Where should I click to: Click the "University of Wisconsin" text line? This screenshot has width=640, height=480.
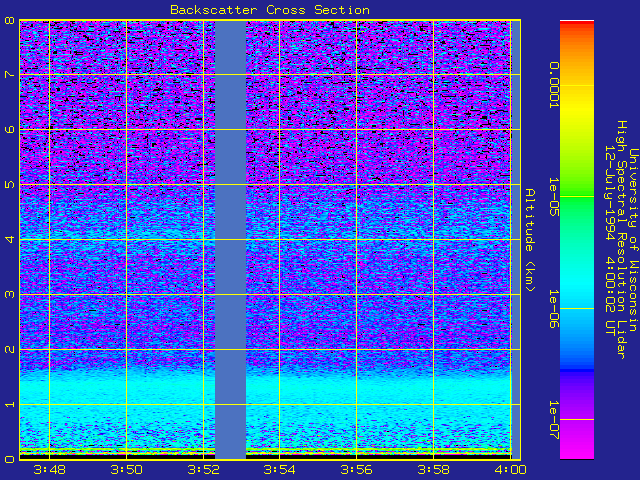pos(633,240)
